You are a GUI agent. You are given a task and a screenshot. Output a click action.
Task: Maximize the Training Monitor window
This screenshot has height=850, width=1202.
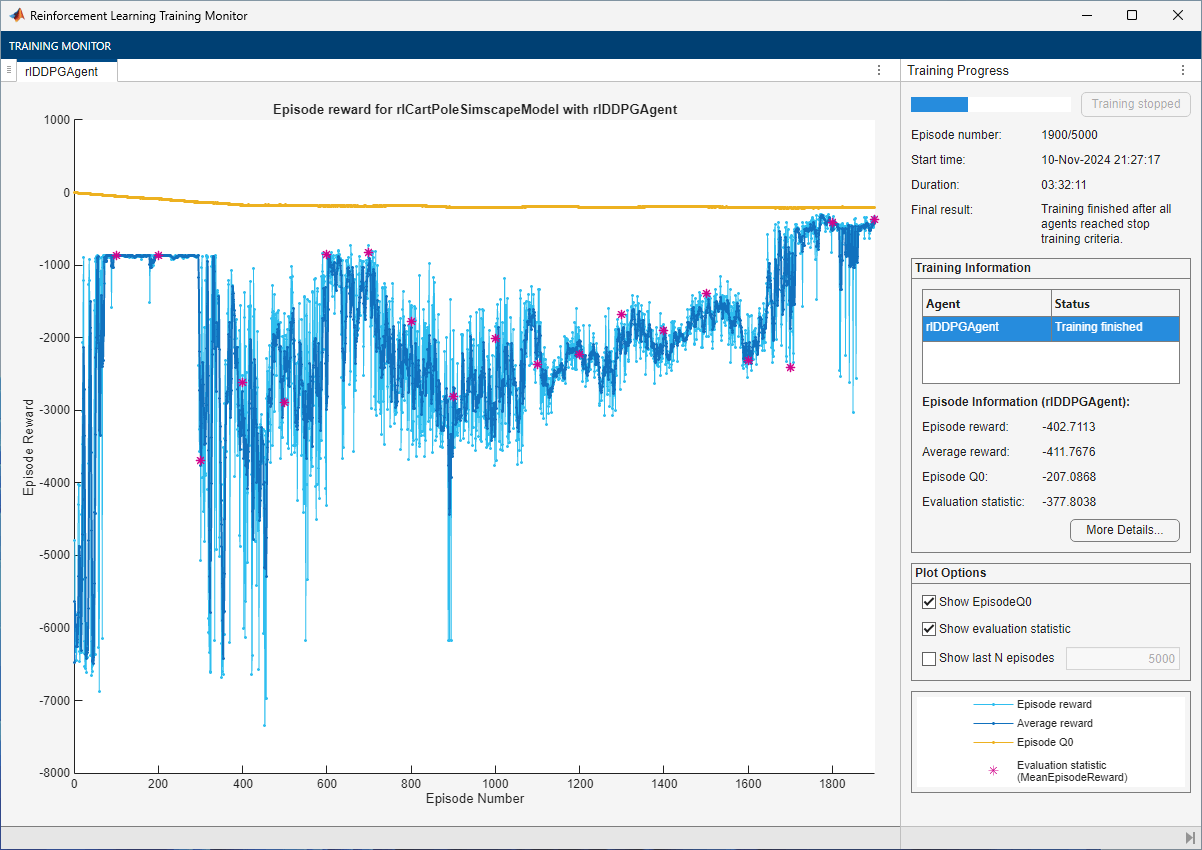click(1131, 16)
